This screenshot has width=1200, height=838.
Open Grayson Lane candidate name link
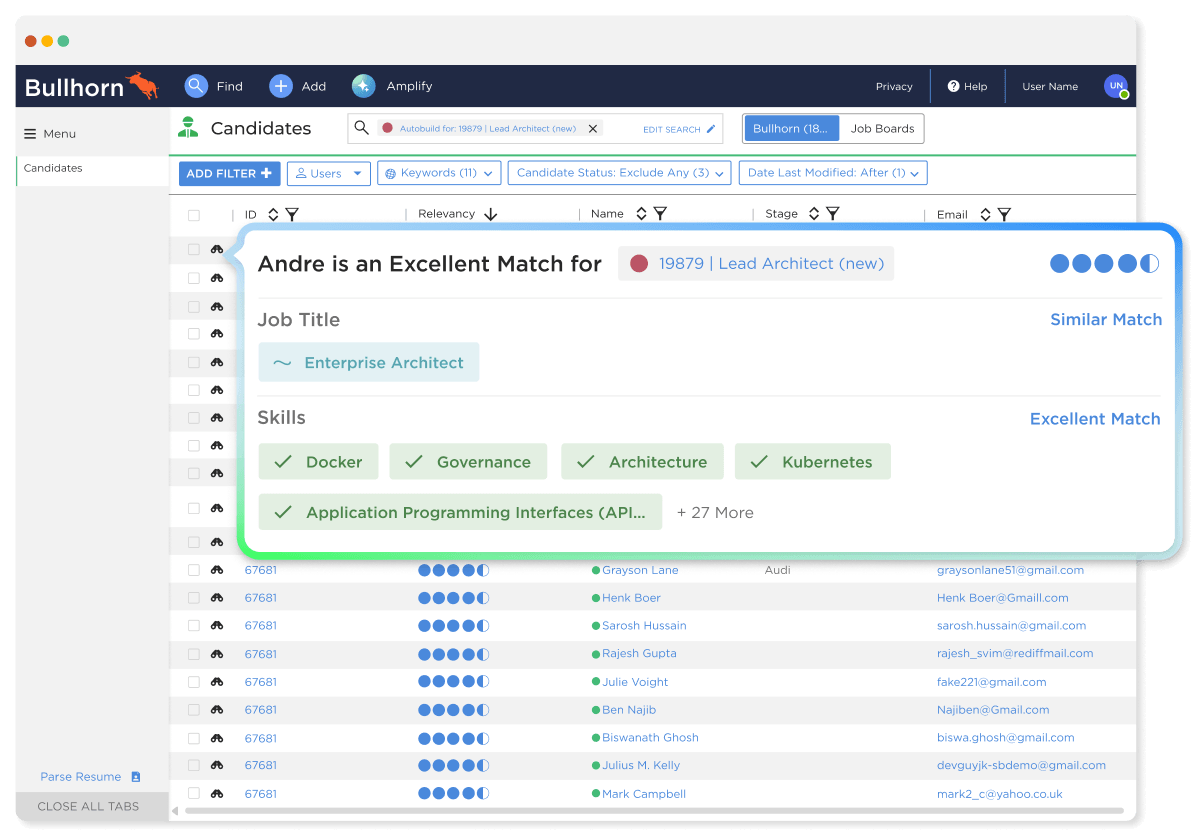click(x=640, y=570)
